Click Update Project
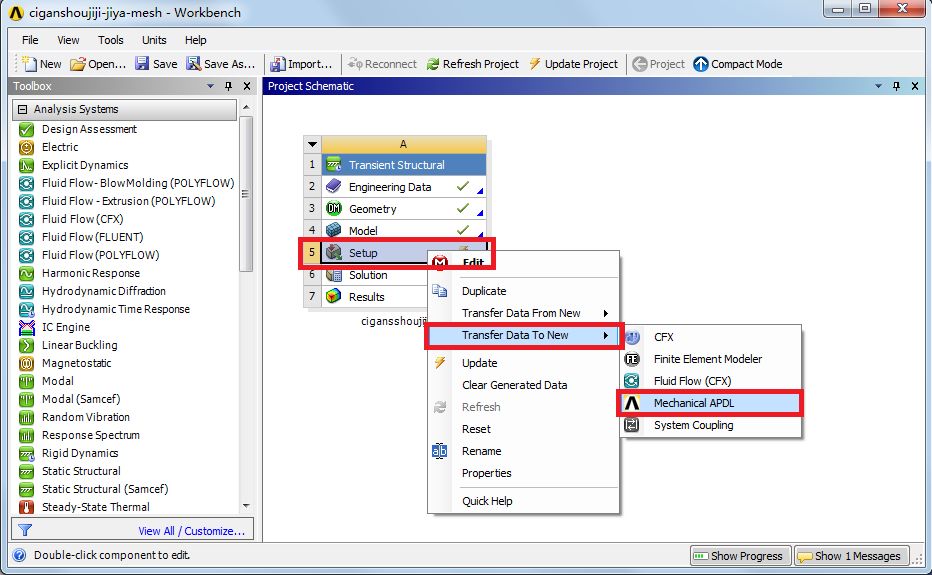 tap(574, 64)
